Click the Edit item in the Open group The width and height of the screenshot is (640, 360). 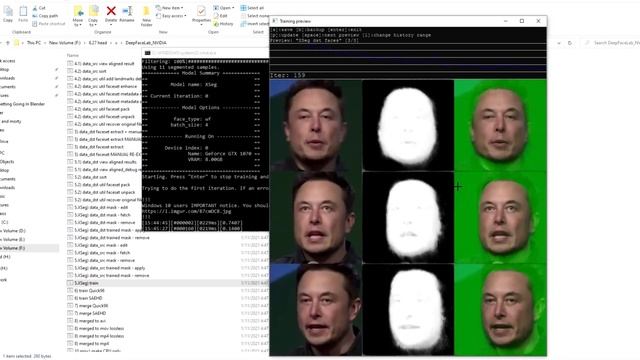coord(220,16)
